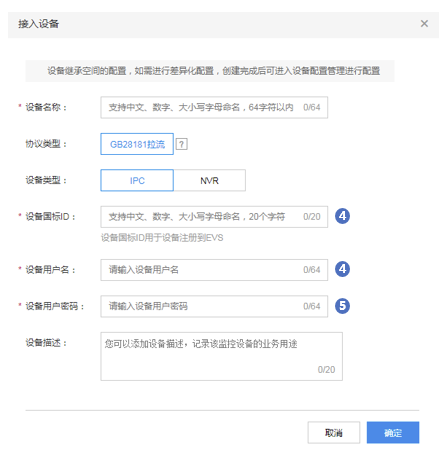Click the 取消 button
This screenshot has width=447, height=451.
[334, 433]
